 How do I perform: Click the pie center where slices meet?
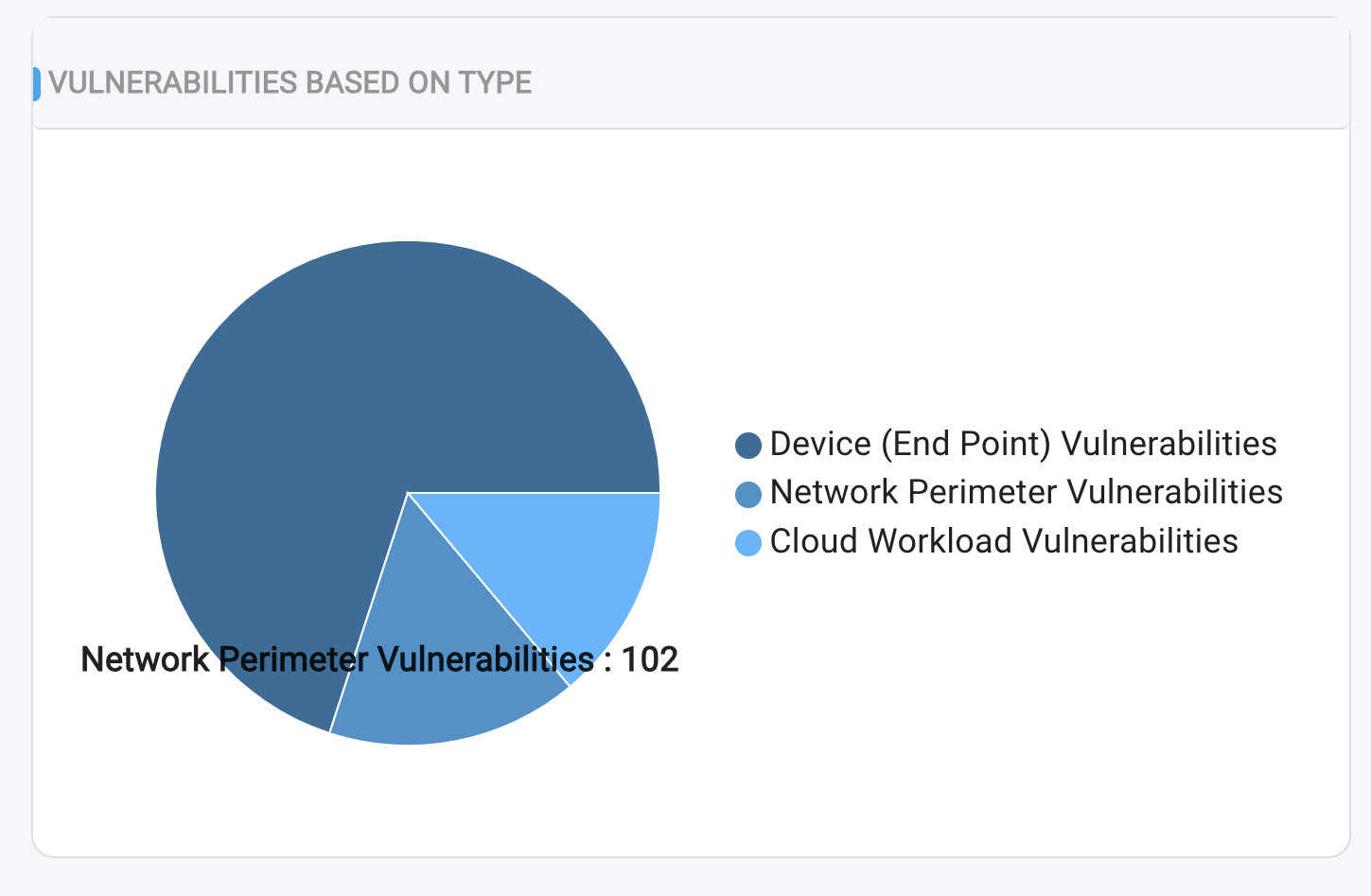click(x=408, y=492)
